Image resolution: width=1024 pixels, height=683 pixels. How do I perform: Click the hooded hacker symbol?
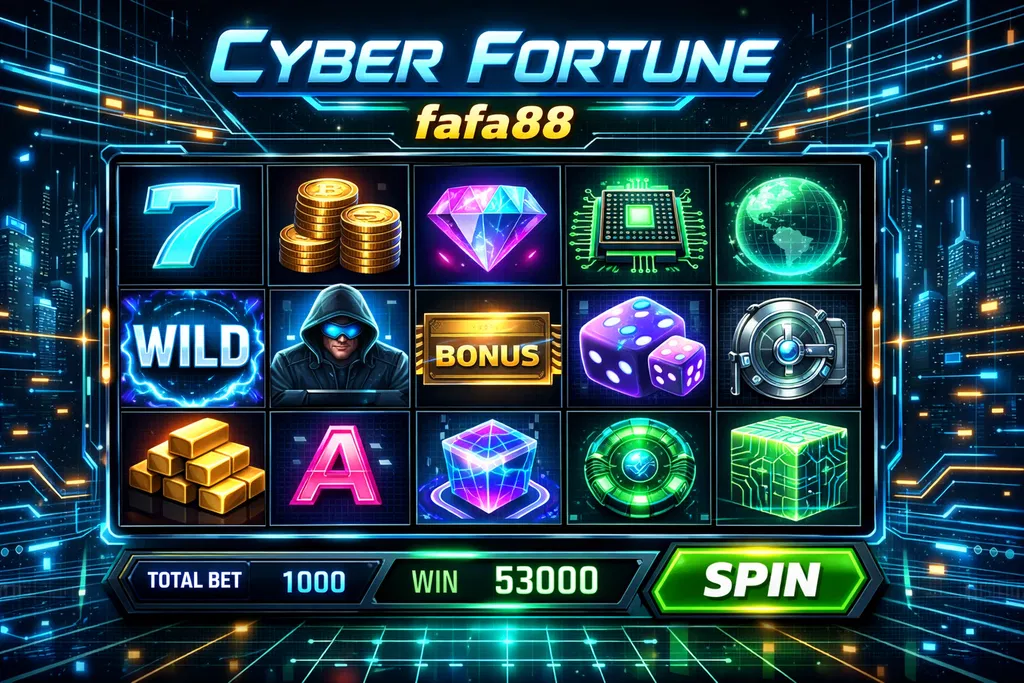click(340, 348)
